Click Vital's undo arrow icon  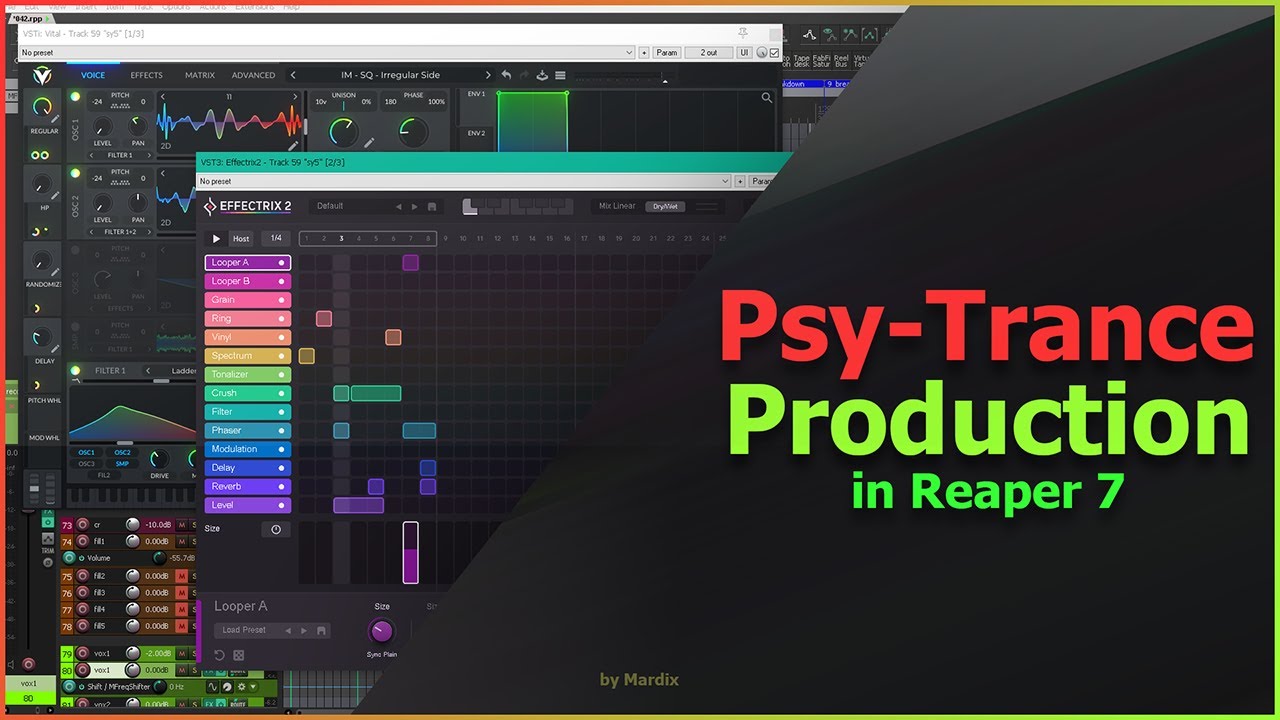click(x=506, y=75)
